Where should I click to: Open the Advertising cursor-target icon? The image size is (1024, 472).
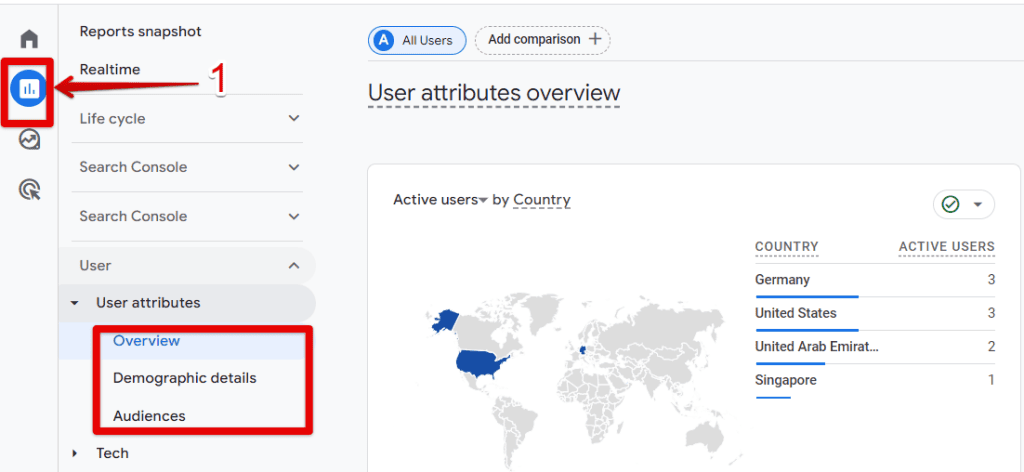coord(29,189)
